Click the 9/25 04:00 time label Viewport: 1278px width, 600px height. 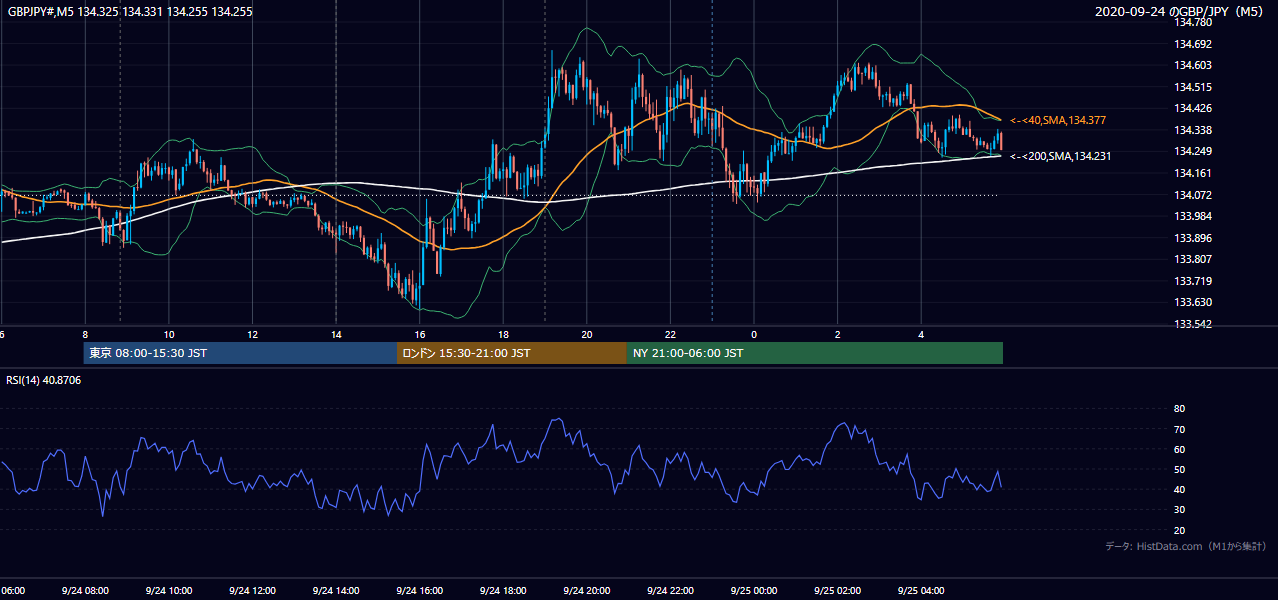922,591
